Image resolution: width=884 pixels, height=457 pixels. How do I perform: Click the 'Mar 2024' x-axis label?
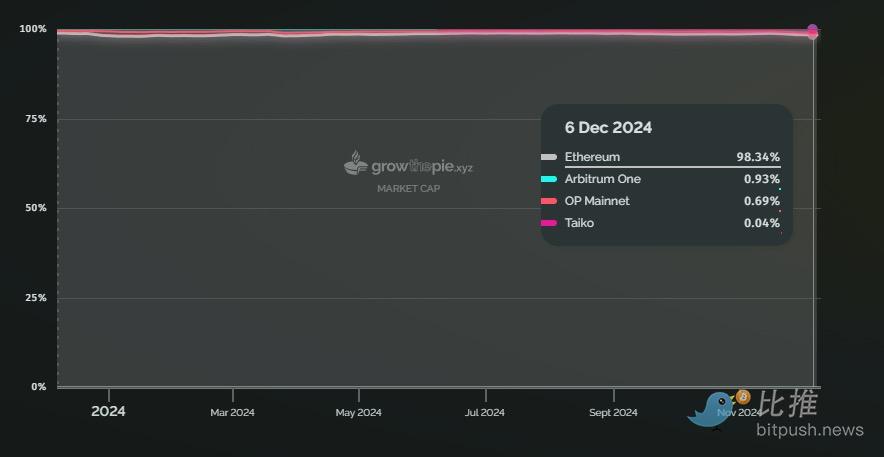(x=232, y=412)
